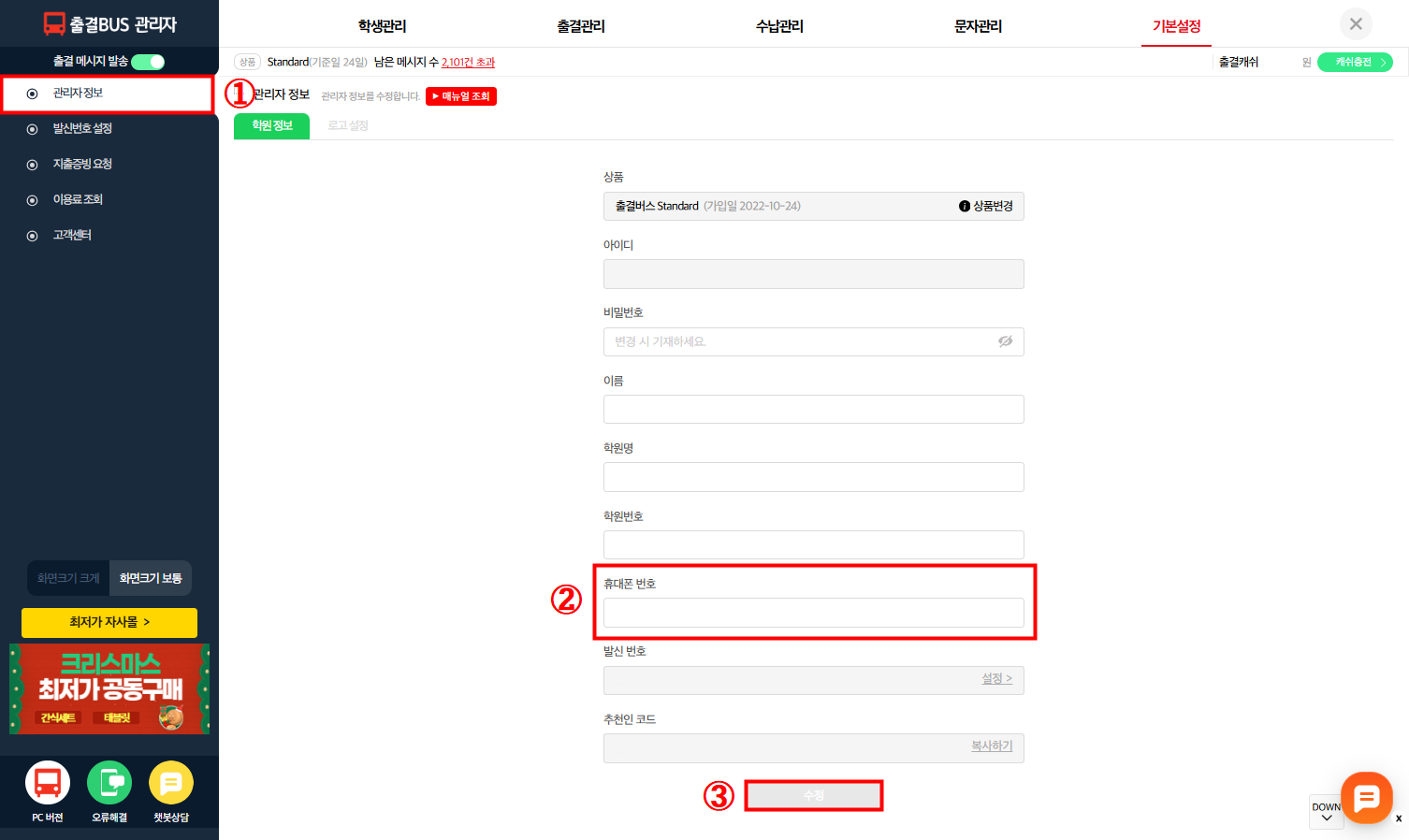Open the orange live chat bubble

[1366, 797]
